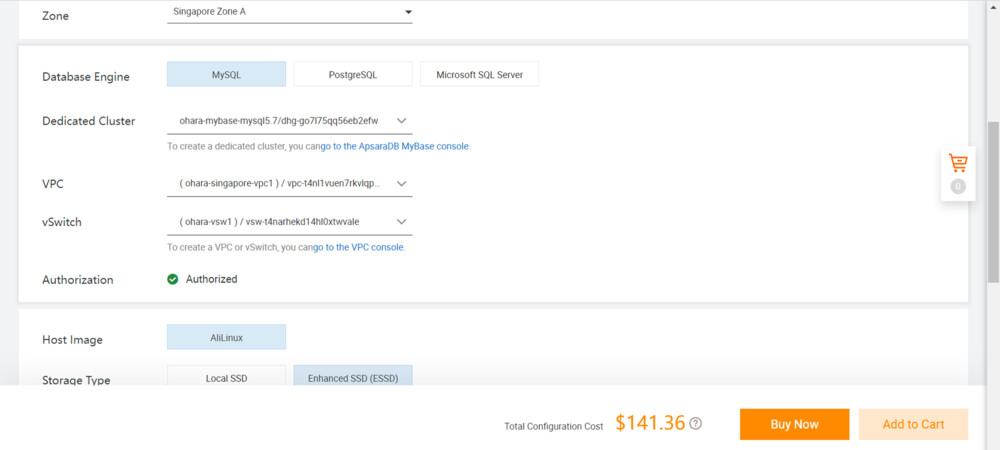Open the Zone dropdown
The image size is (1000, 450).
click(290, 13)
